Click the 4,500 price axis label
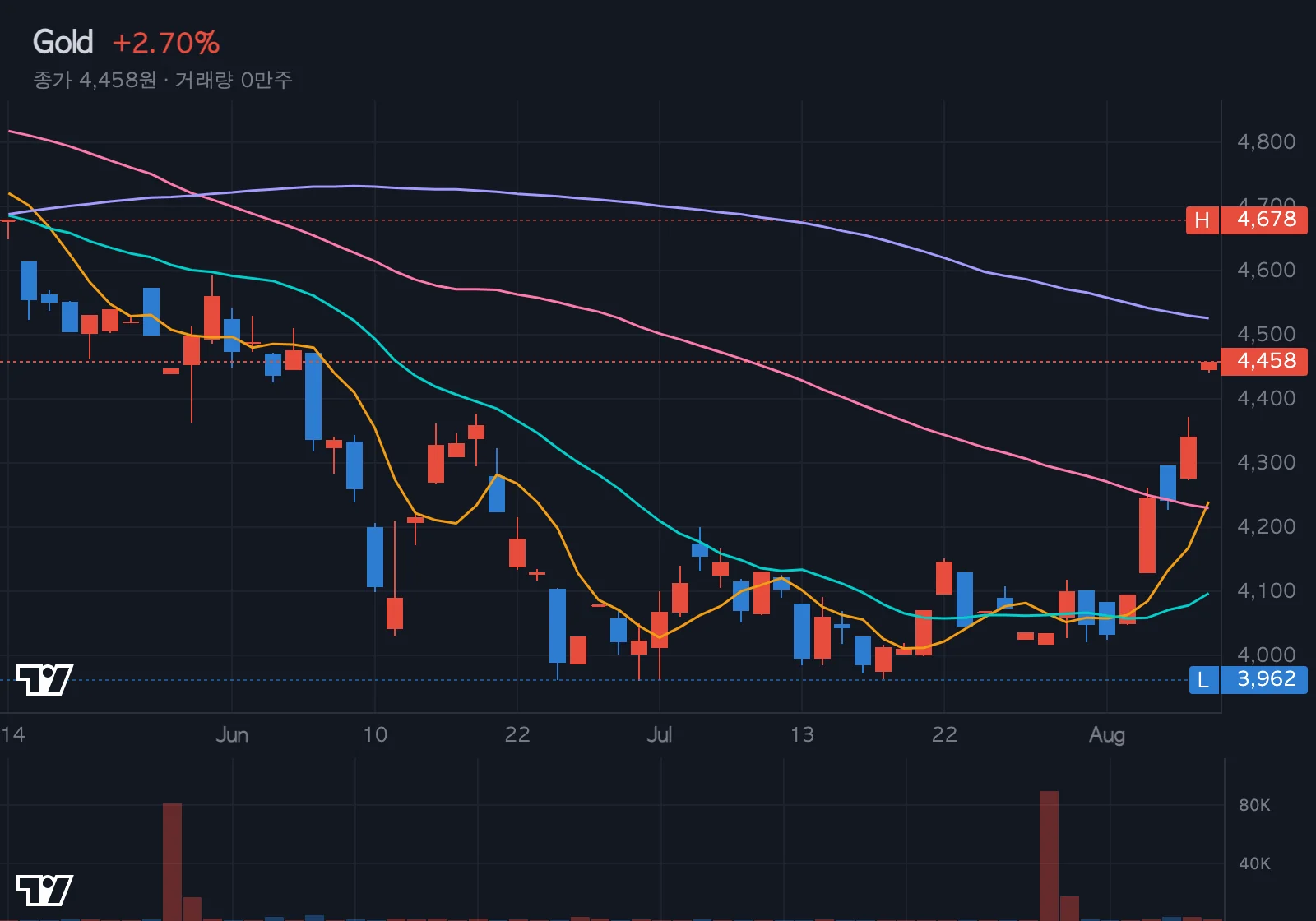Screen dimensions: 1316x921 (x=1267, y=334)
